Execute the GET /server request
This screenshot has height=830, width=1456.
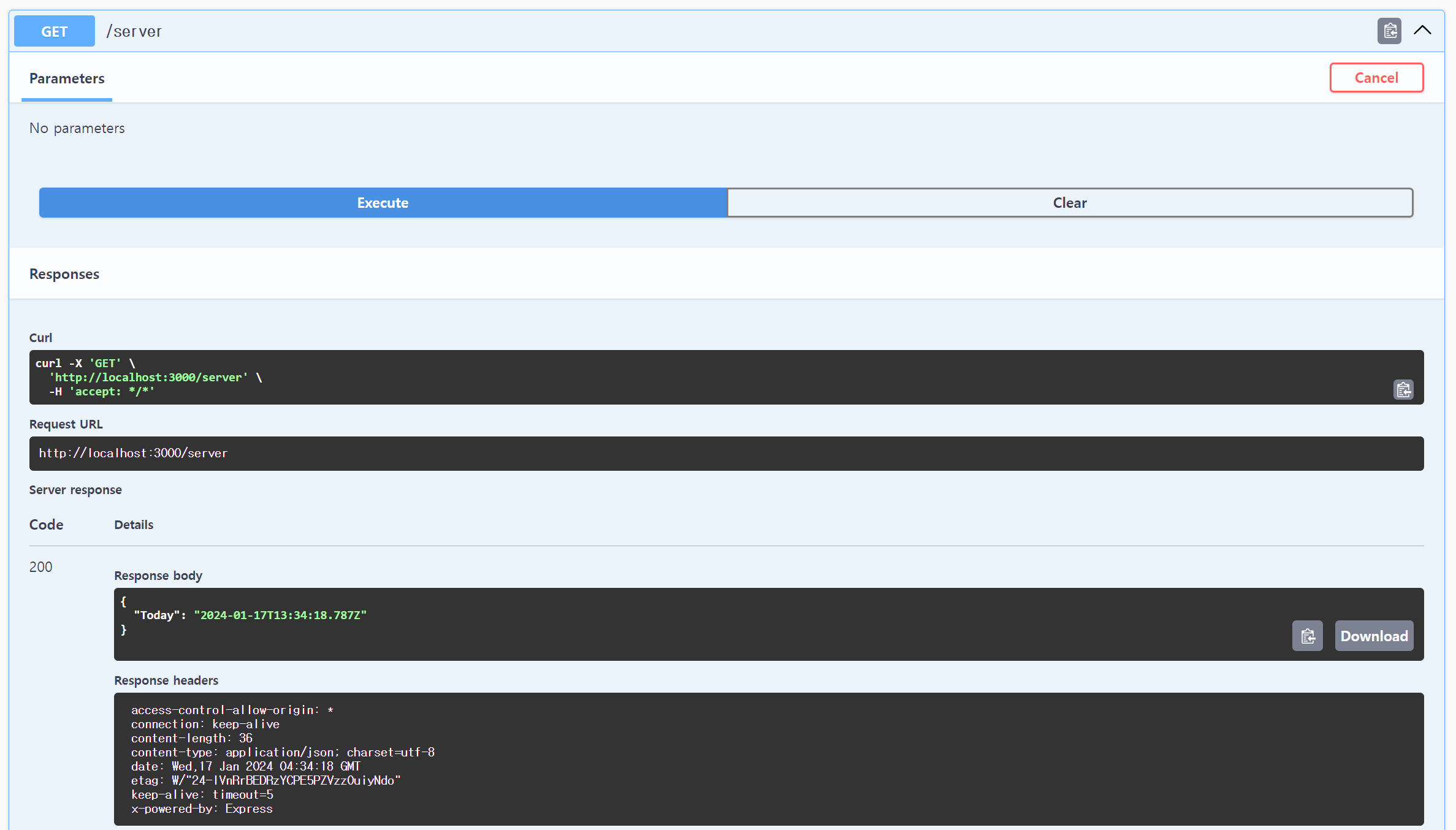pos(383,203)
